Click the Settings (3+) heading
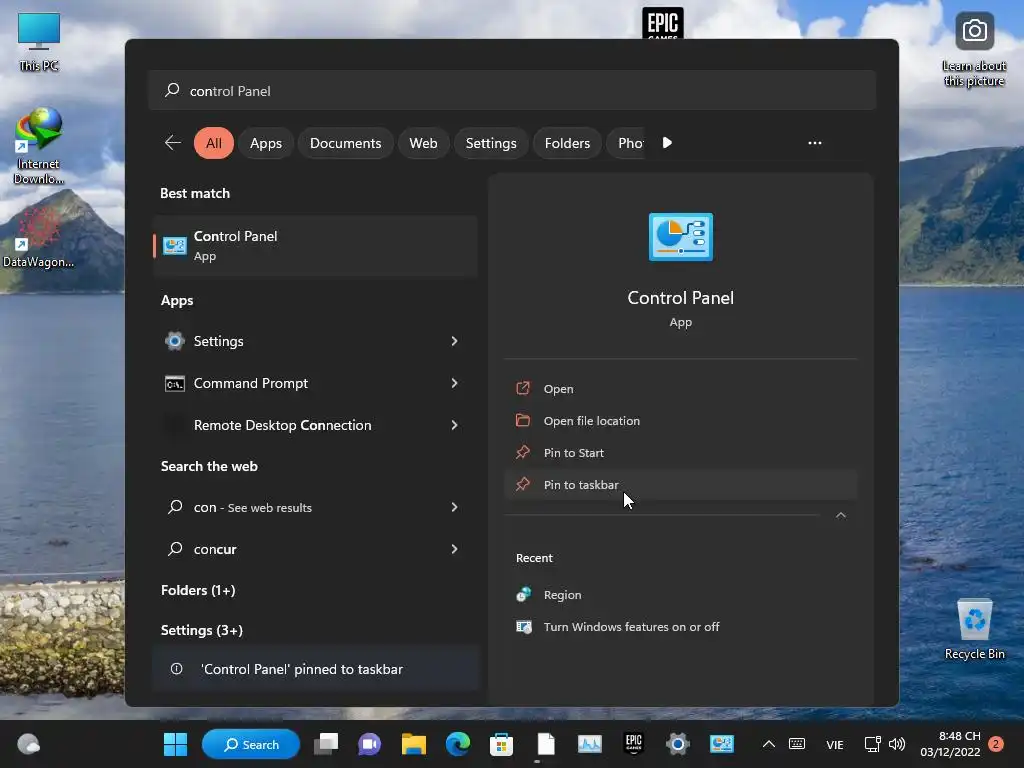Image resolution: width=1024 pixels, height=768 pixels. coord(202,630)
